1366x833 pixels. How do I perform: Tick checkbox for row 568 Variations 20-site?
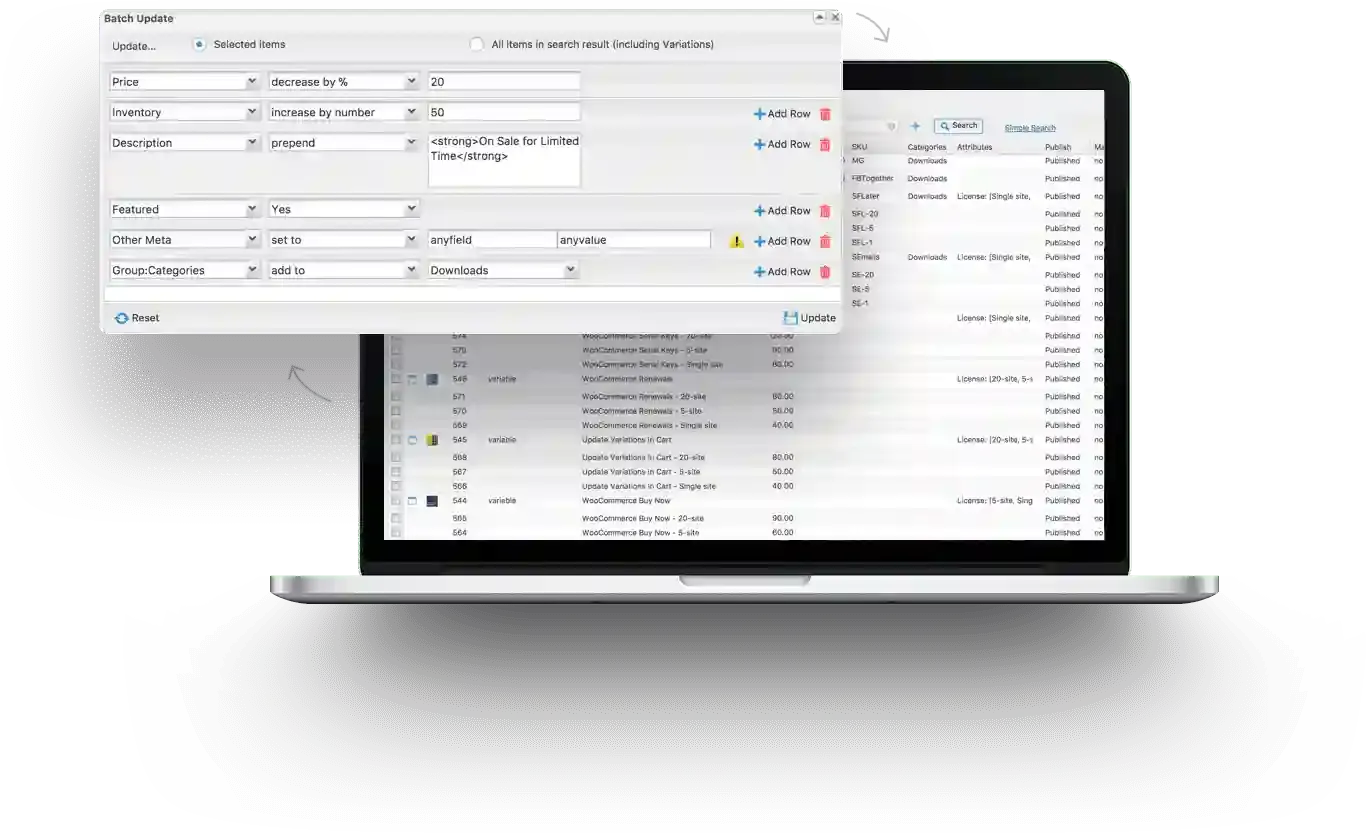396,457
